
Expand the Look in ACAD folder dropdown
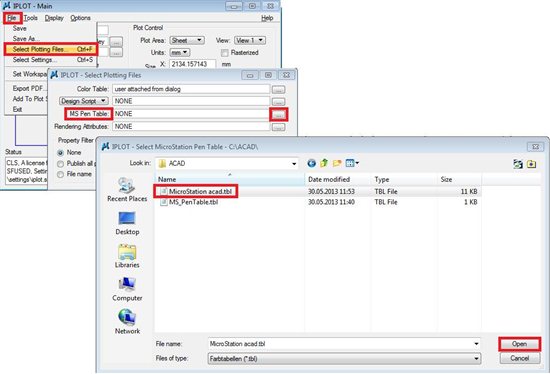click(294, 163)
